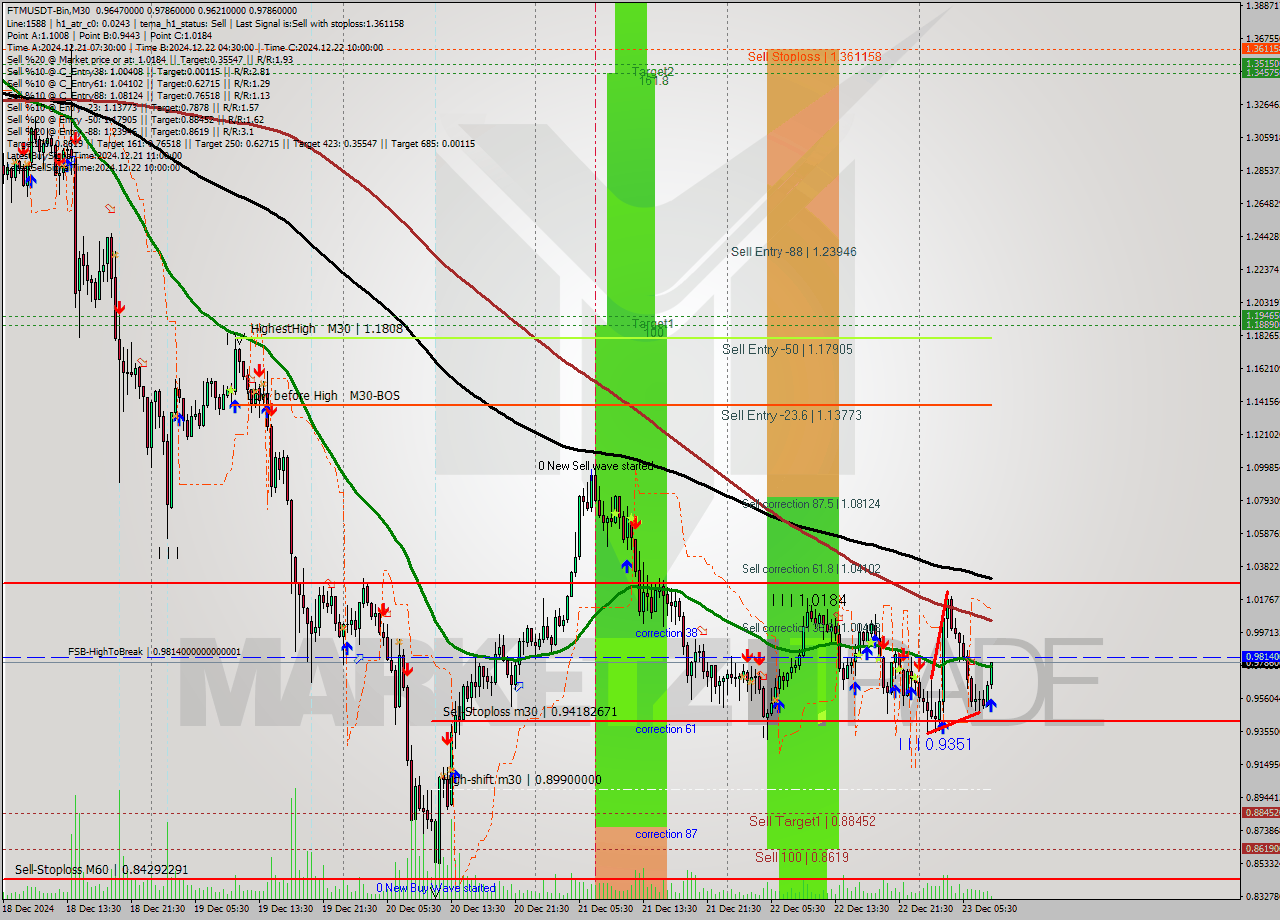
Task: Click the 1.38870 value on the price scale
Action: click(x=1261, y=6)
